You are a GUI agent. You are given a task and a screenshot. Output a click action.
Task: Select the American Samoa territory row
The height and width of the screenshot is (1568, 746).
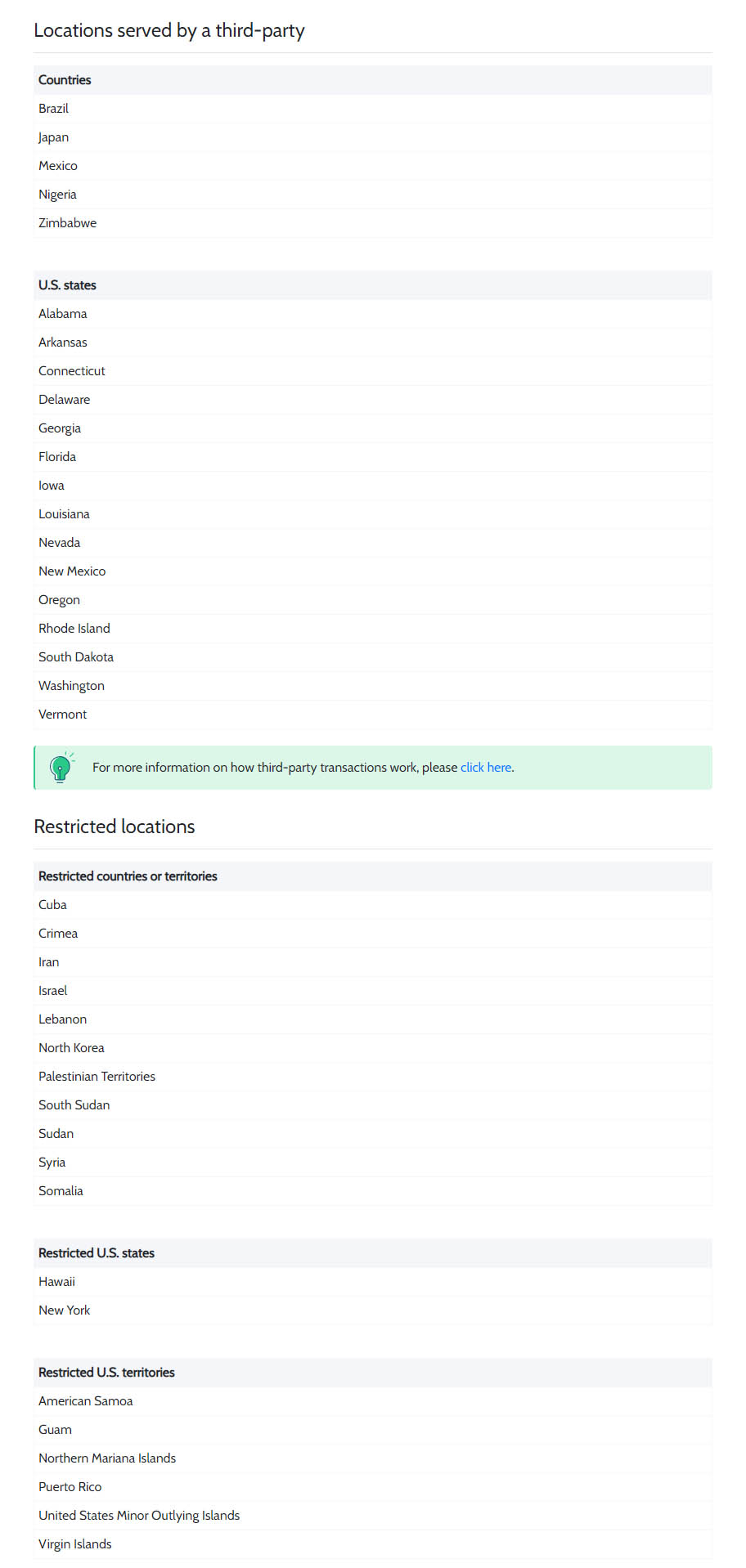point(373,1401)
